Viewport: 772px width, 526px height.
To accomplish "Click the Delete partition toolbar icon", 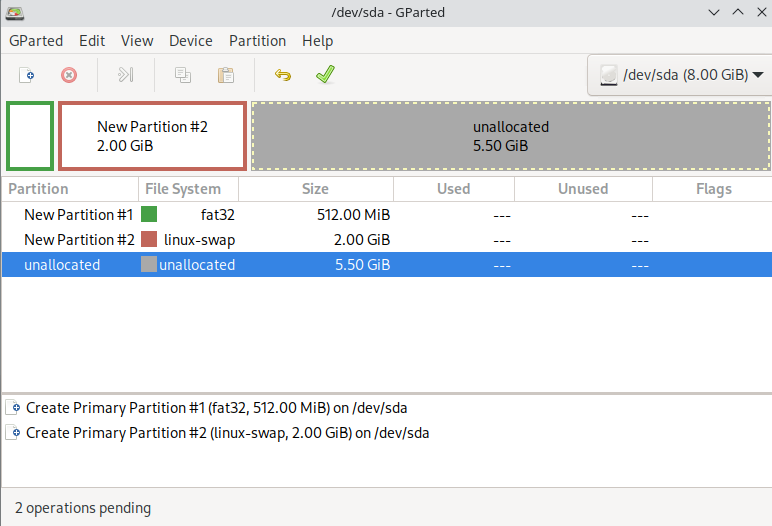I will pos(69,75).
